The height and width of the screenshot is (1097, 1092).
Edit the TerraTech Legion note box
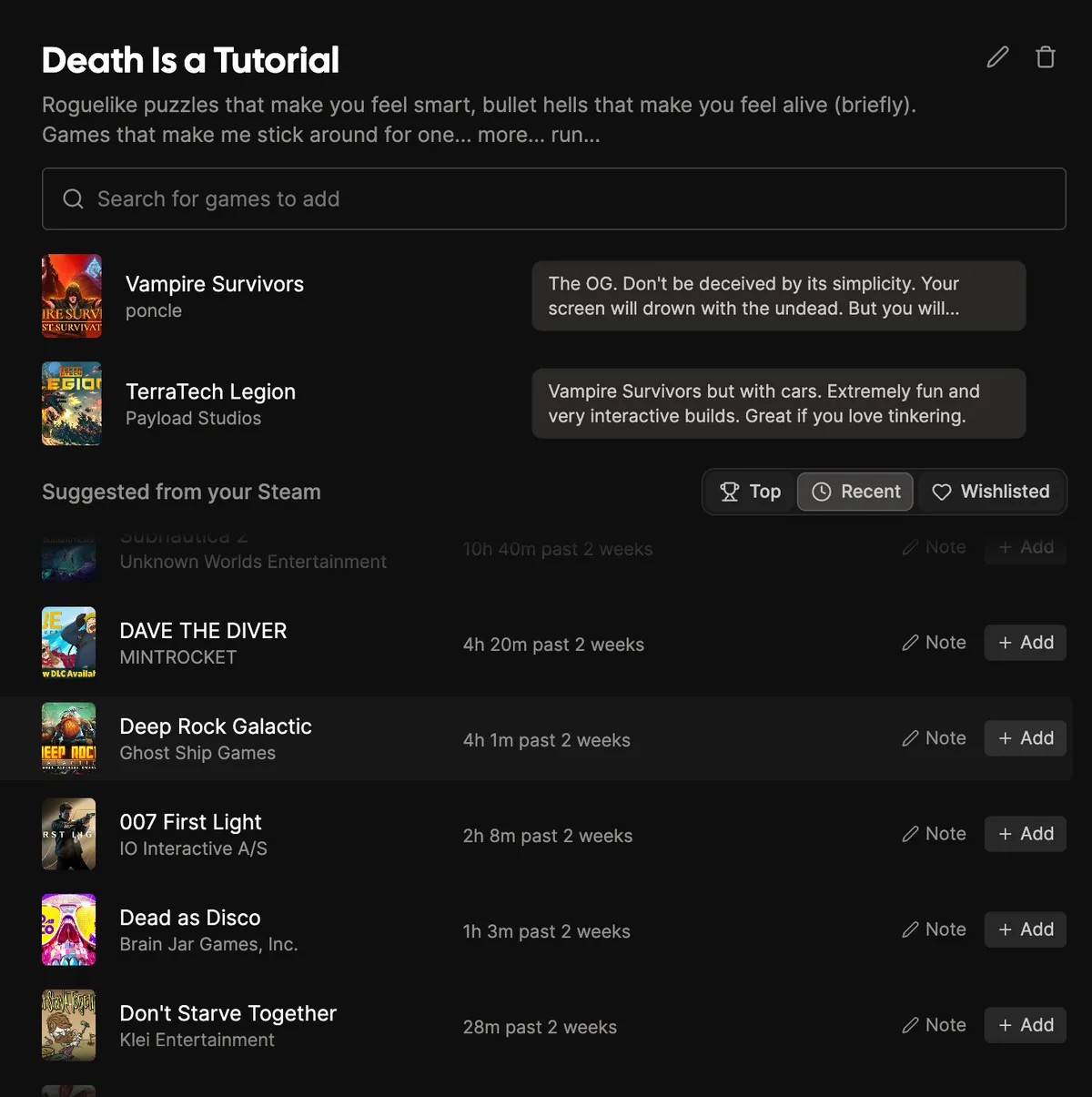[779, 403]
